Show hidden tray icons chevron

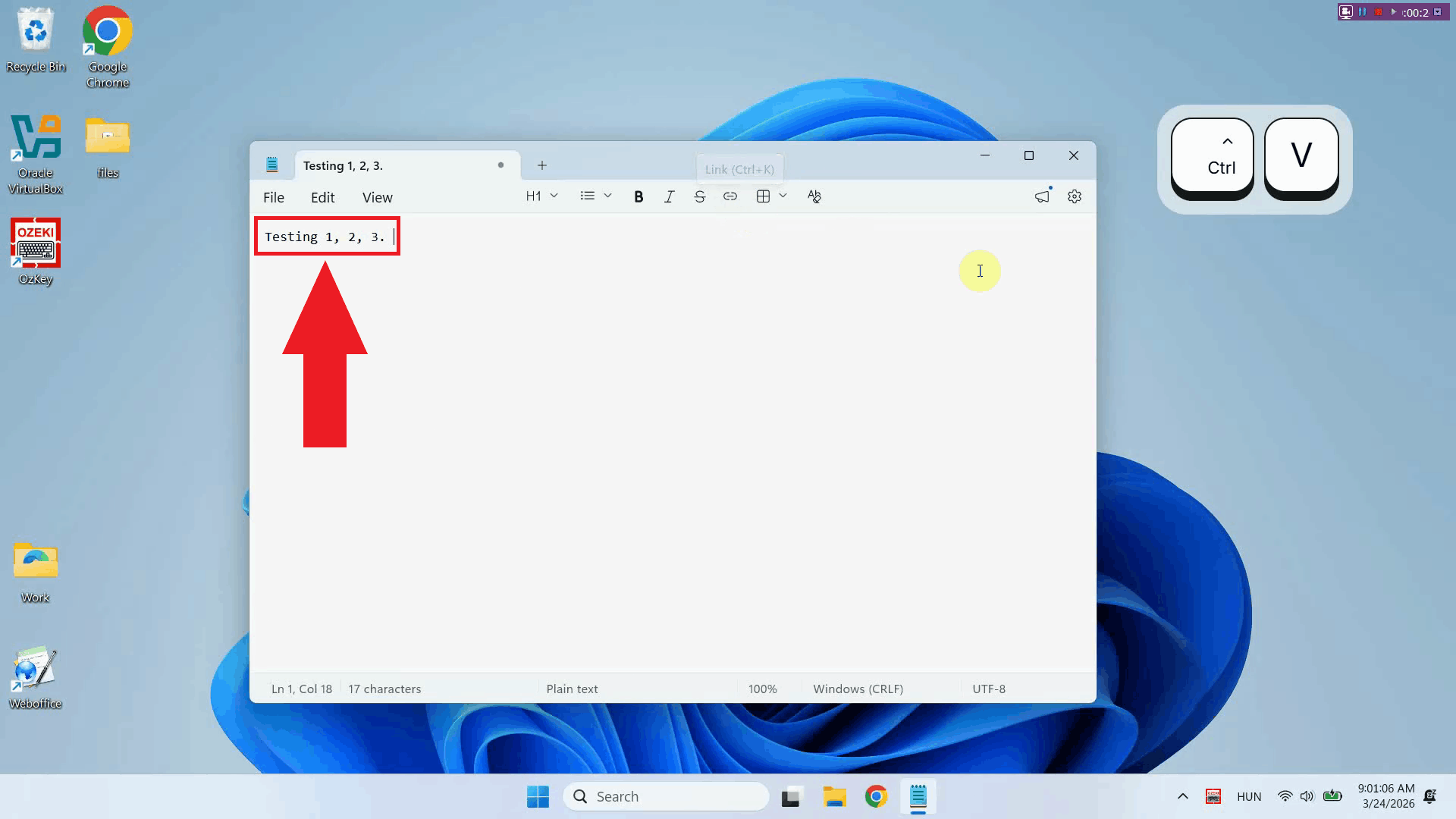[x=1182, y=796]
